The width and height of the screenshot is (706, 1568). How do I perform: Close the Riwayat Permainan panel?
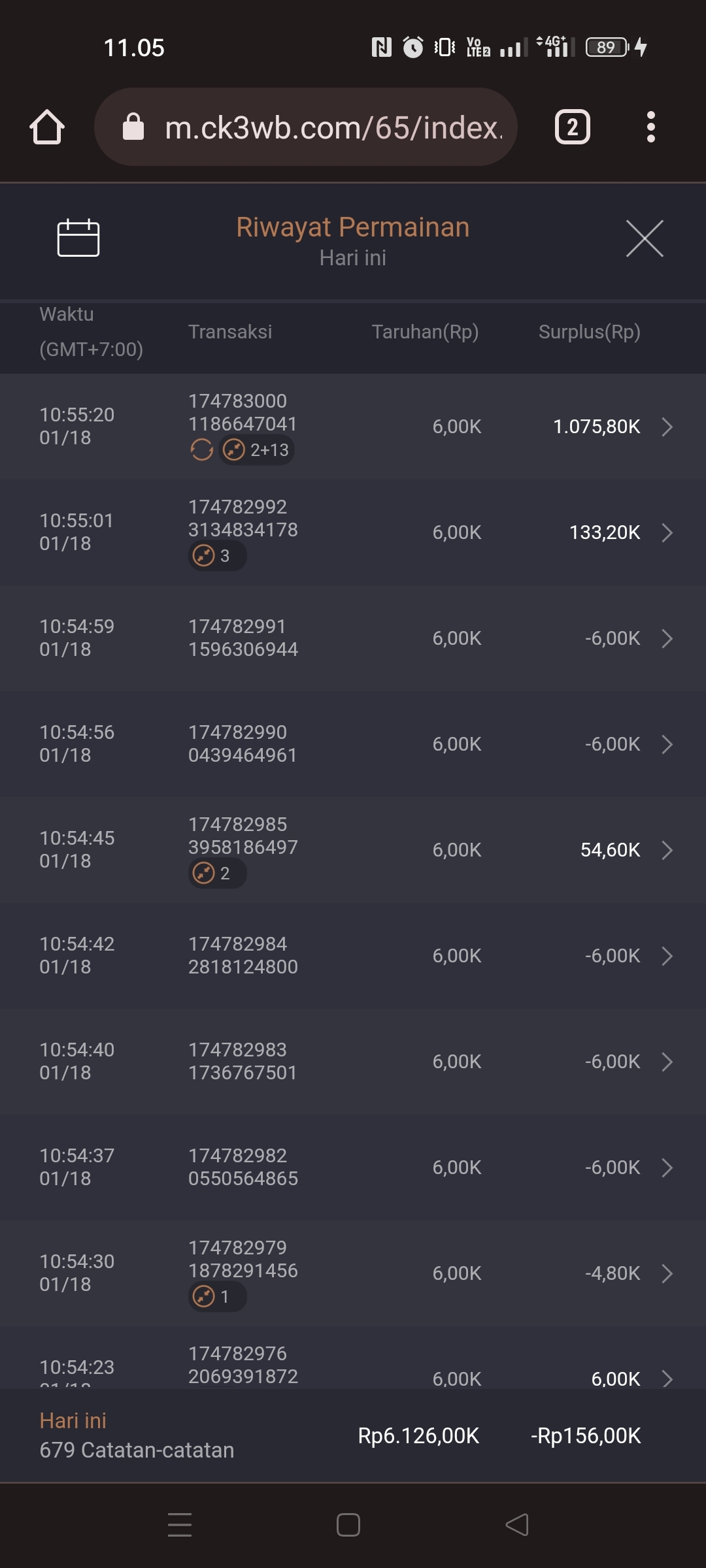(645, 238)
